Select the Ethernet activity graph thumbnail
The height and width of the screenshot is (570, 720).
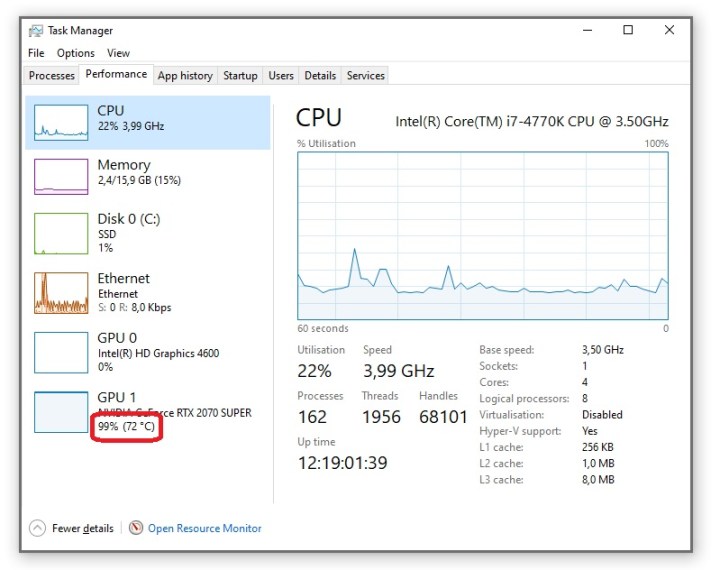[61, 293]
